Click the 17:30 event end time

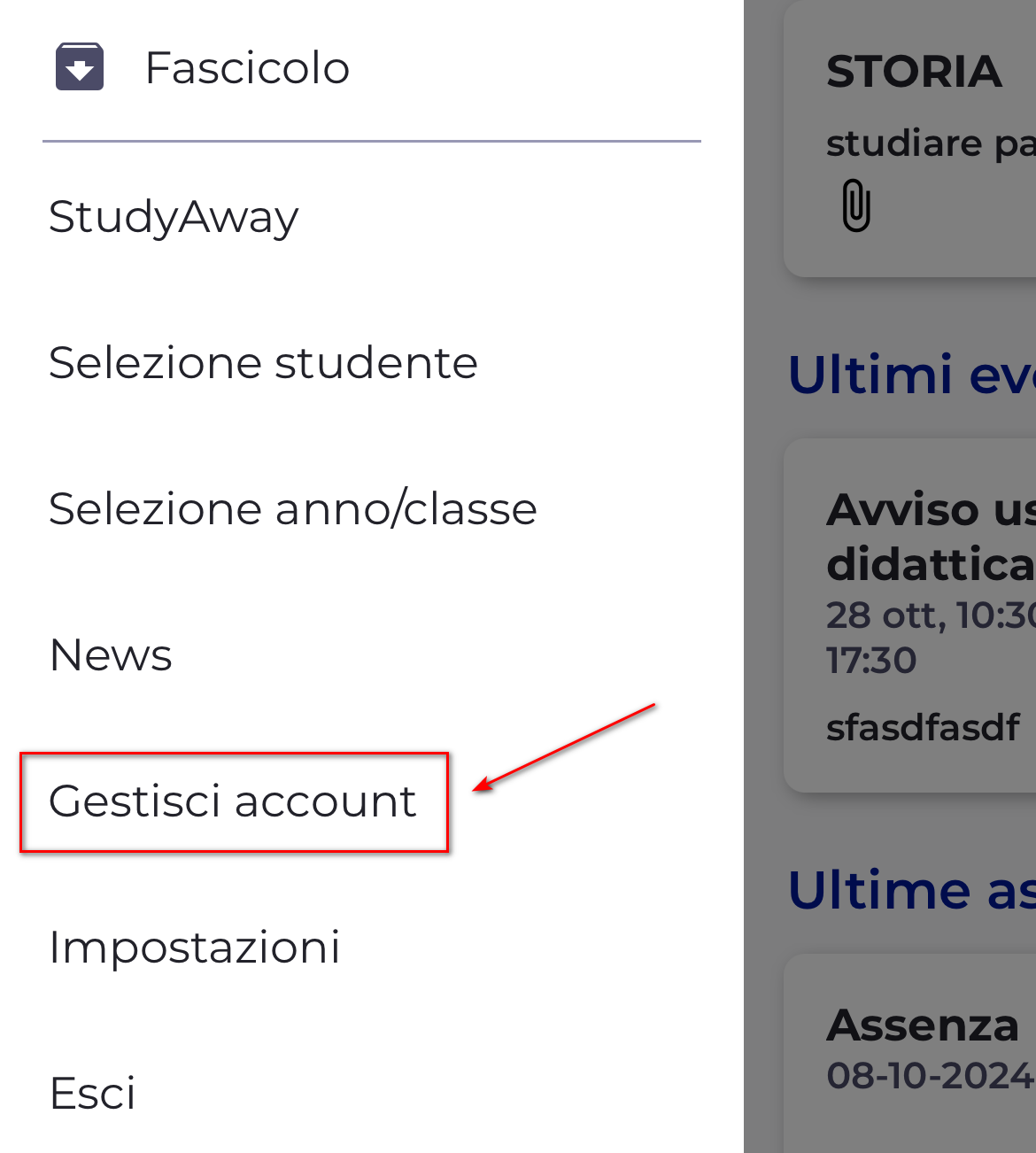(x=871, y=660)
